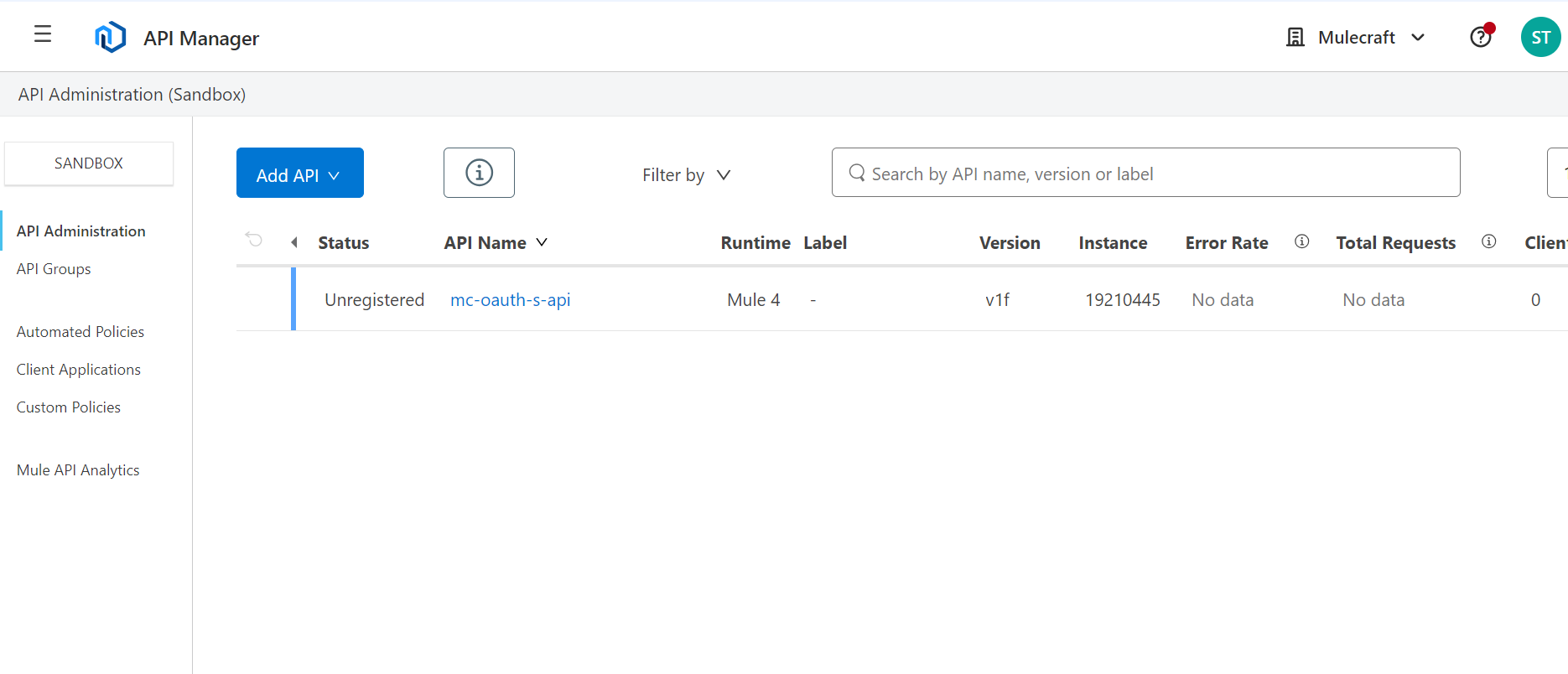Open the ST user avatar menu
This screenshot has height=674, width=1568.
(x=1540, y=38)
